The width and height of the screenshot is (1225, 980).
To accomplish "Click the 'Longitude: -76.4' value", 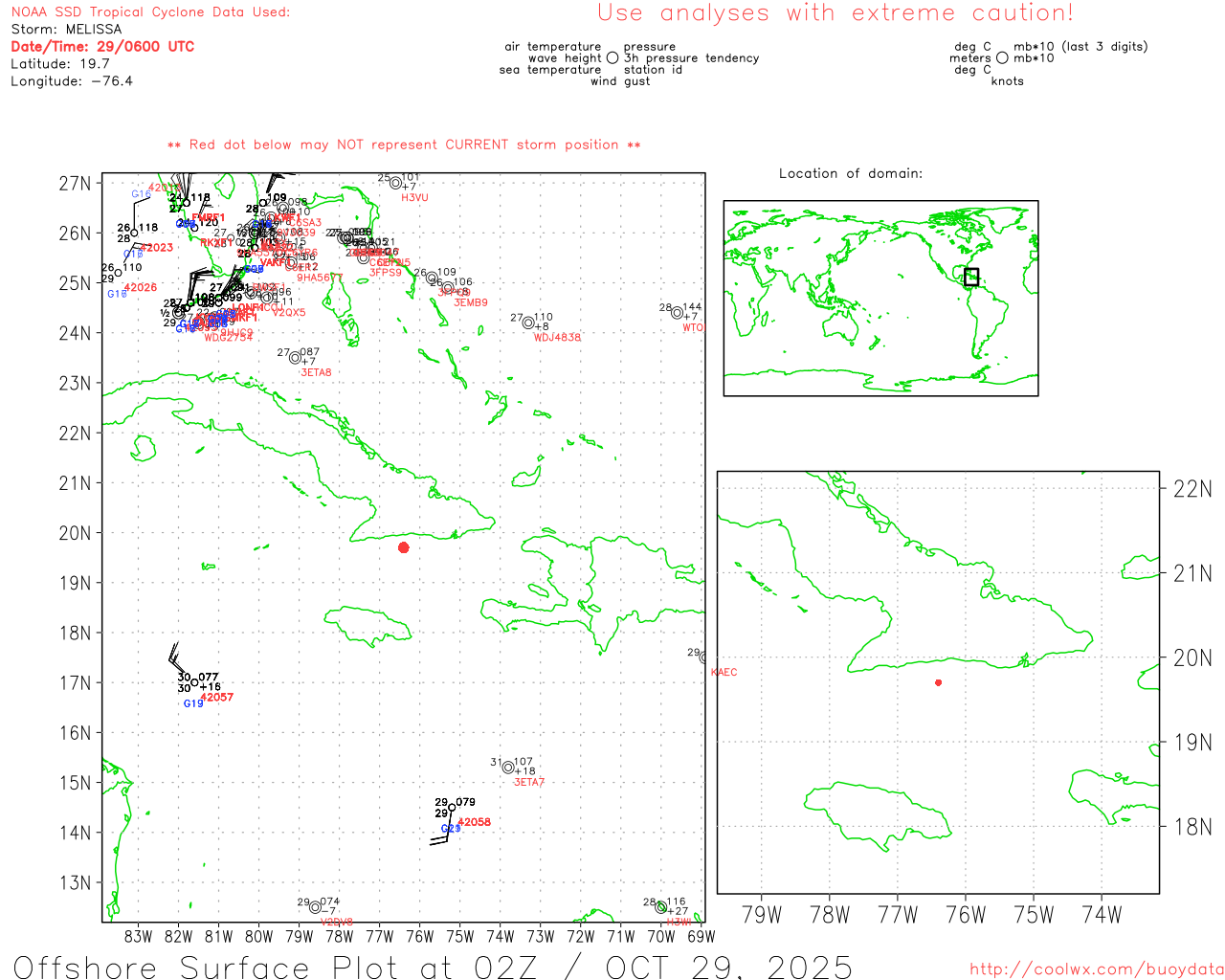I will pos(72,81).
